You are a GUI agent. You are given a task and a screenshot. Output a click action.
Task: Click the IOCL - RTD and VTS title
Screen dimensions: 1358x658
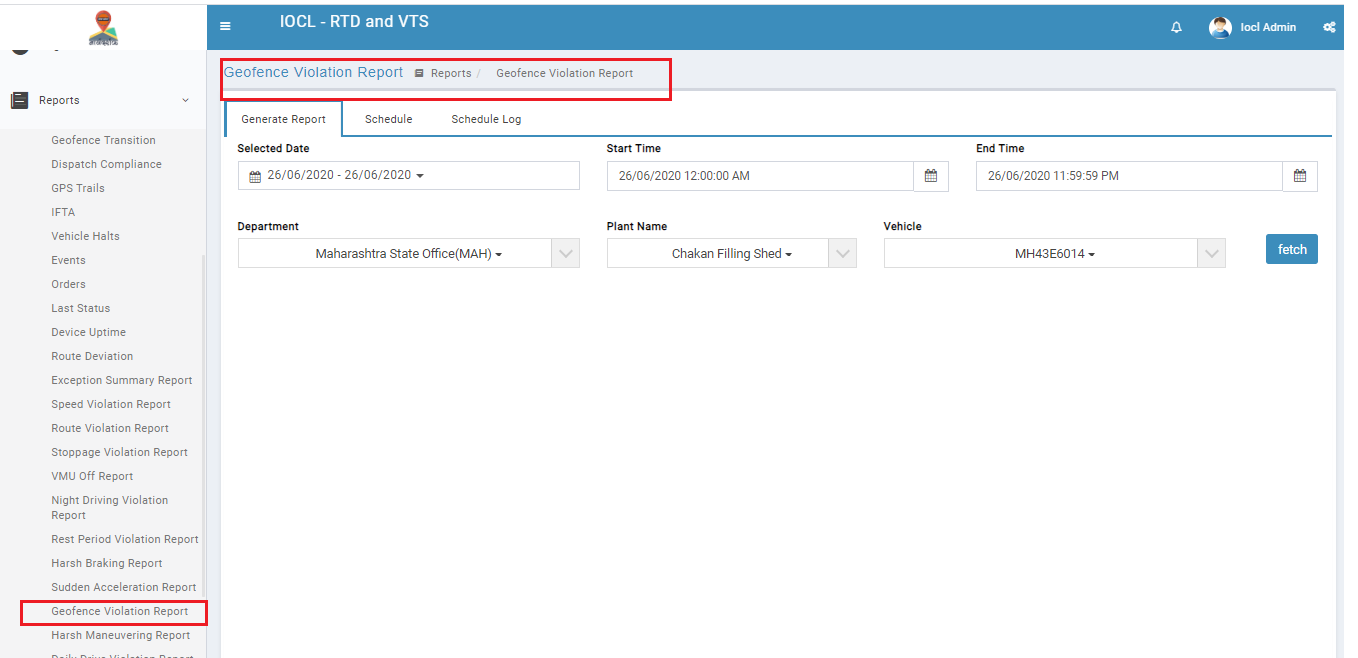click(354, 21)
